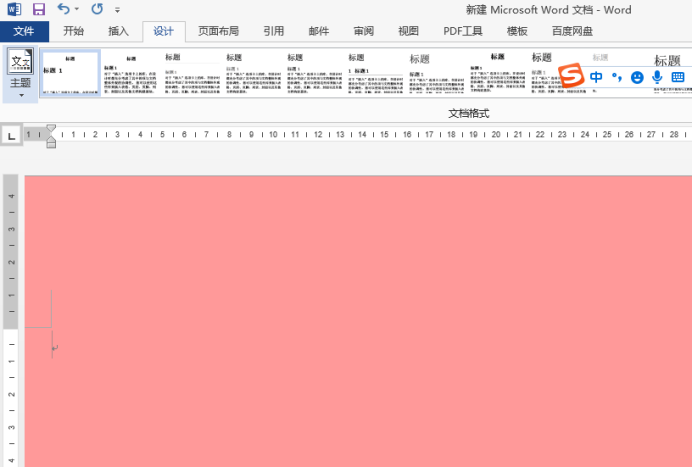Click the 主题 themes icon
The height and width of the screenshot is (468, 693).
(x=20, y=61)
